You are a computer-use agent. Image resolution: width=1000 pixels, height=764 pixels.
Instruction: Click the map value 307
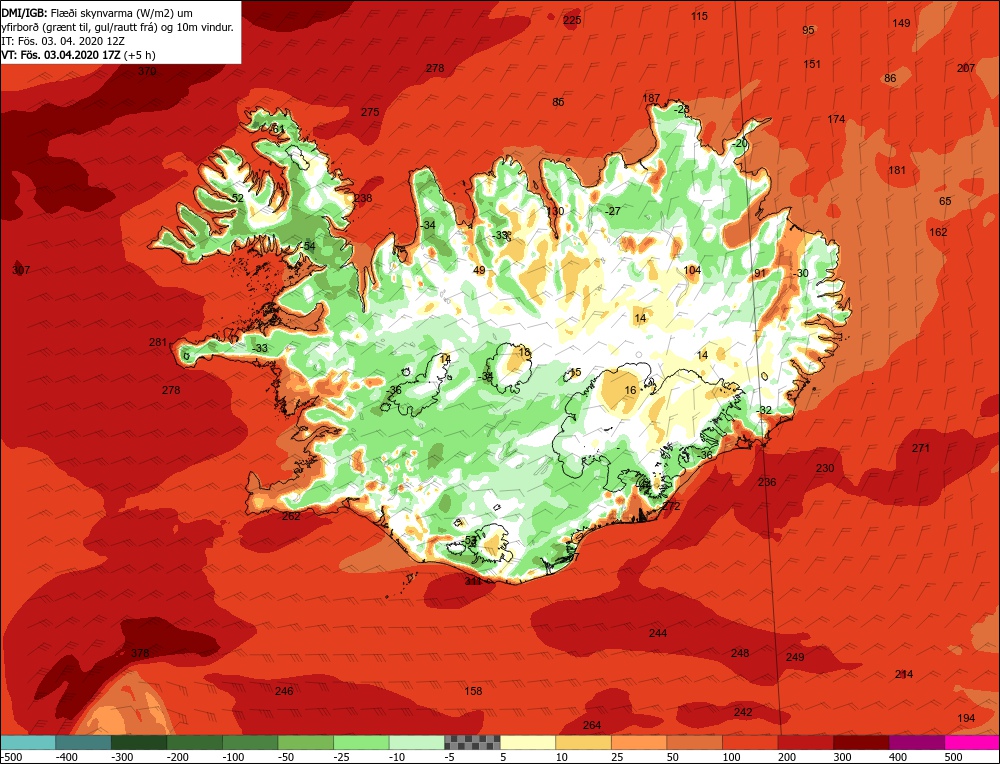click(x=21, y=270)
